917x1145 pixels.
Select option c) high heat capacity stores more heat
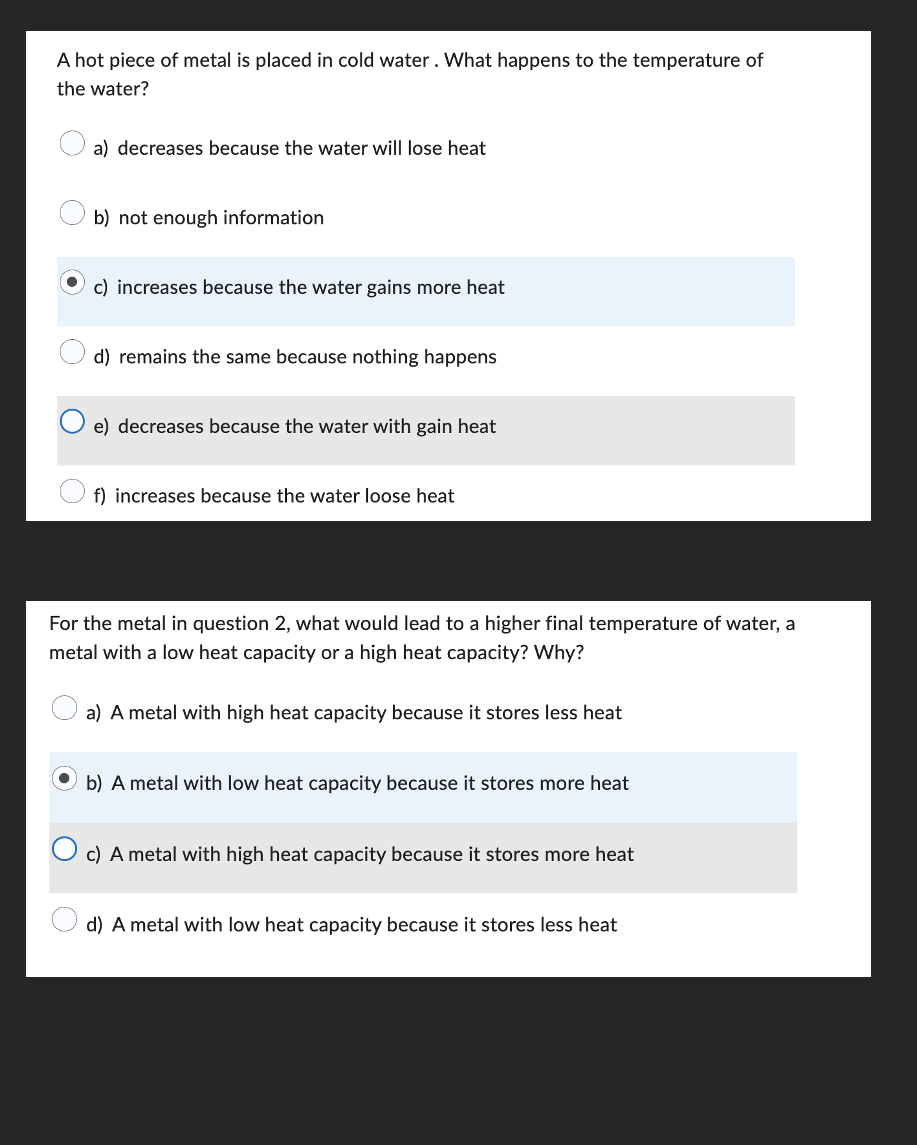pos(64,848)
